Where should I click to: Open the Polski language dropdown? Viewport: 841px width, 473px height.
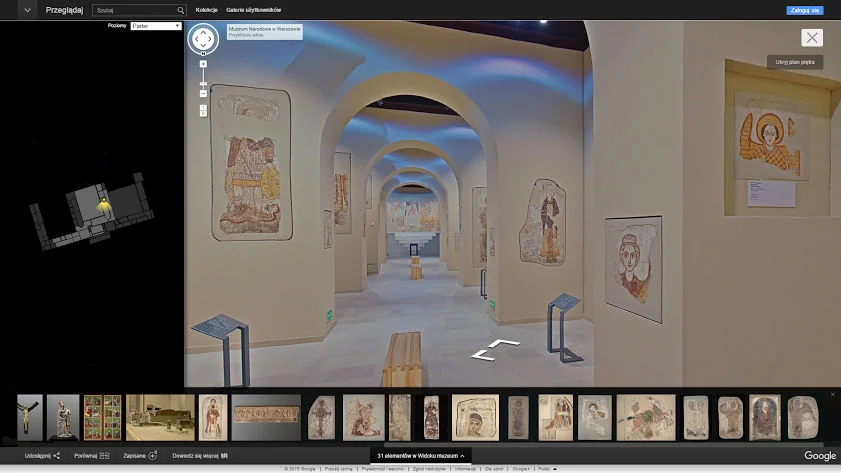pos(547,469)
